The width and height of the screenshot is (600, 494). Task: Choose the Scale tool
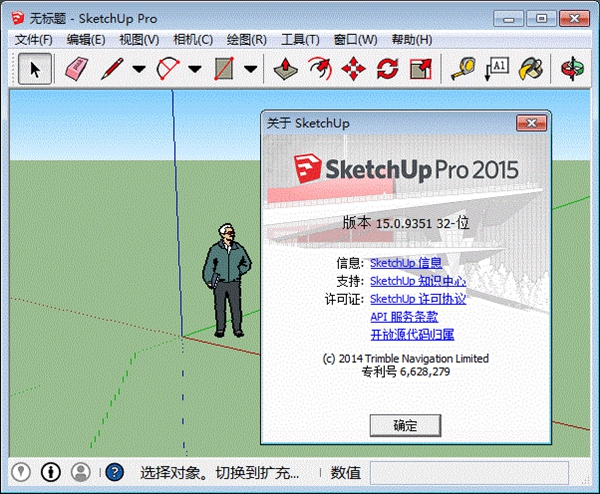(x=421, y=68)
